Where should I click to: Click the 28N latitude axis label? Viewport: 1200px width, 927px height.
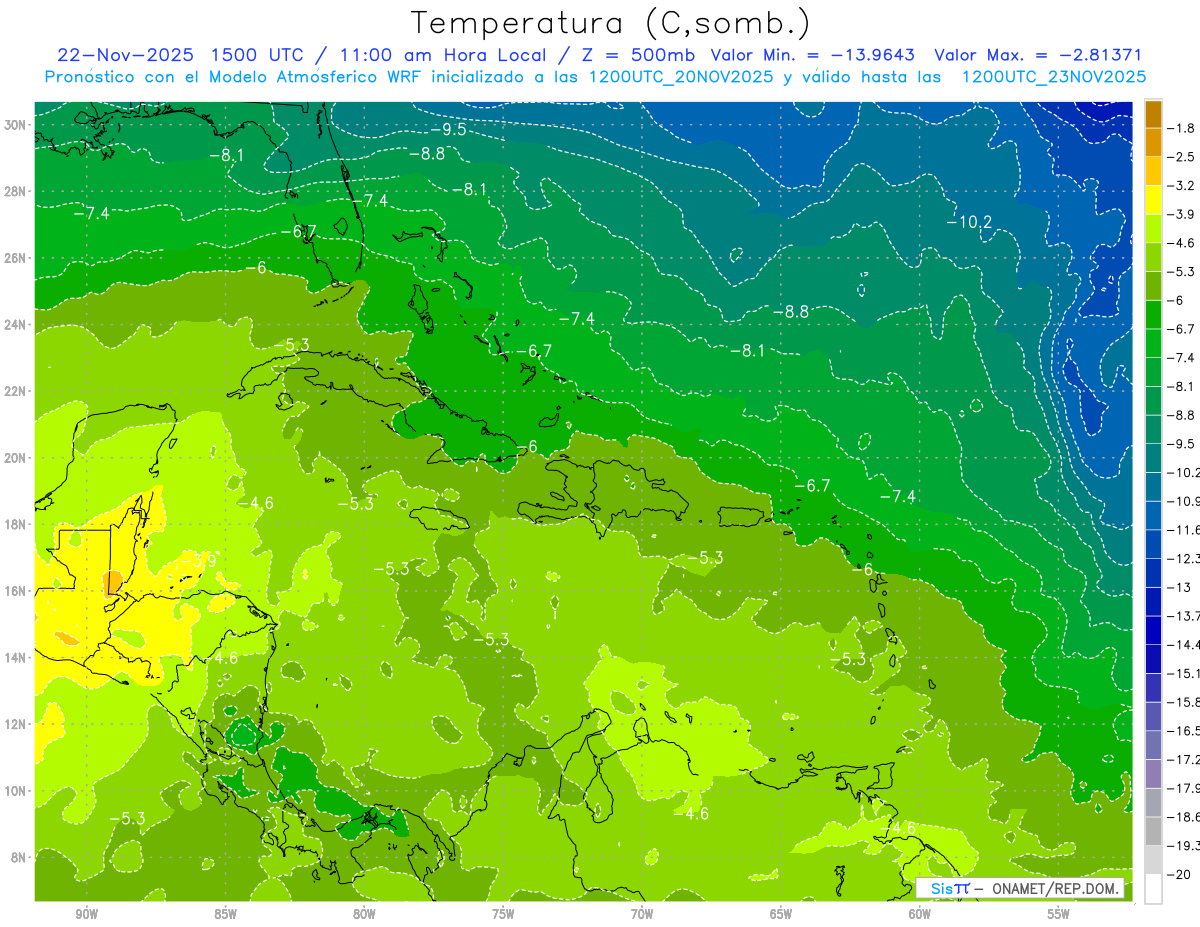(x=17, y=191)
